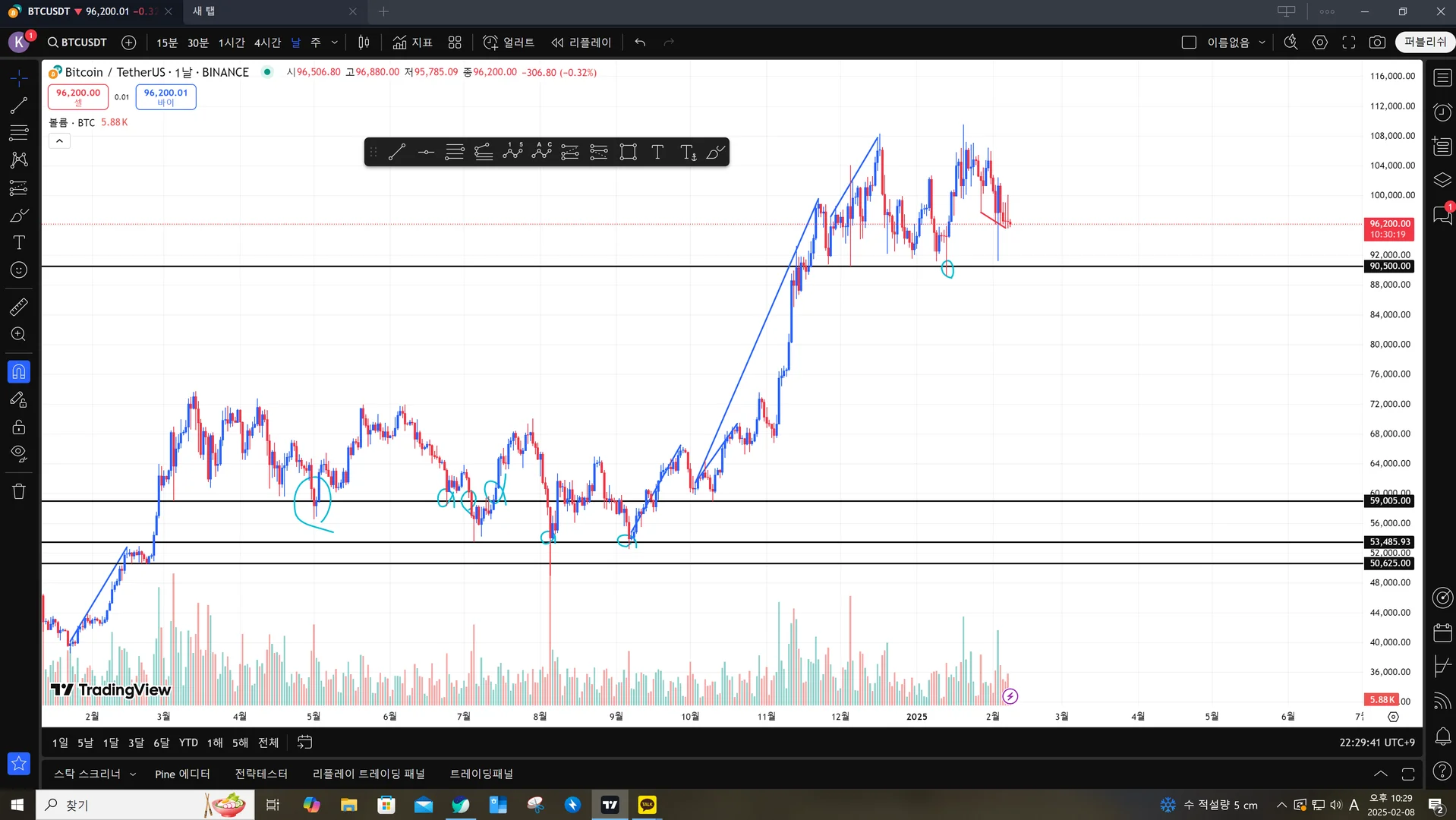The height and width of the screenshot is (820, 1456).
Task: Open the indicator templates grid
Action: (x=455, y=43)
